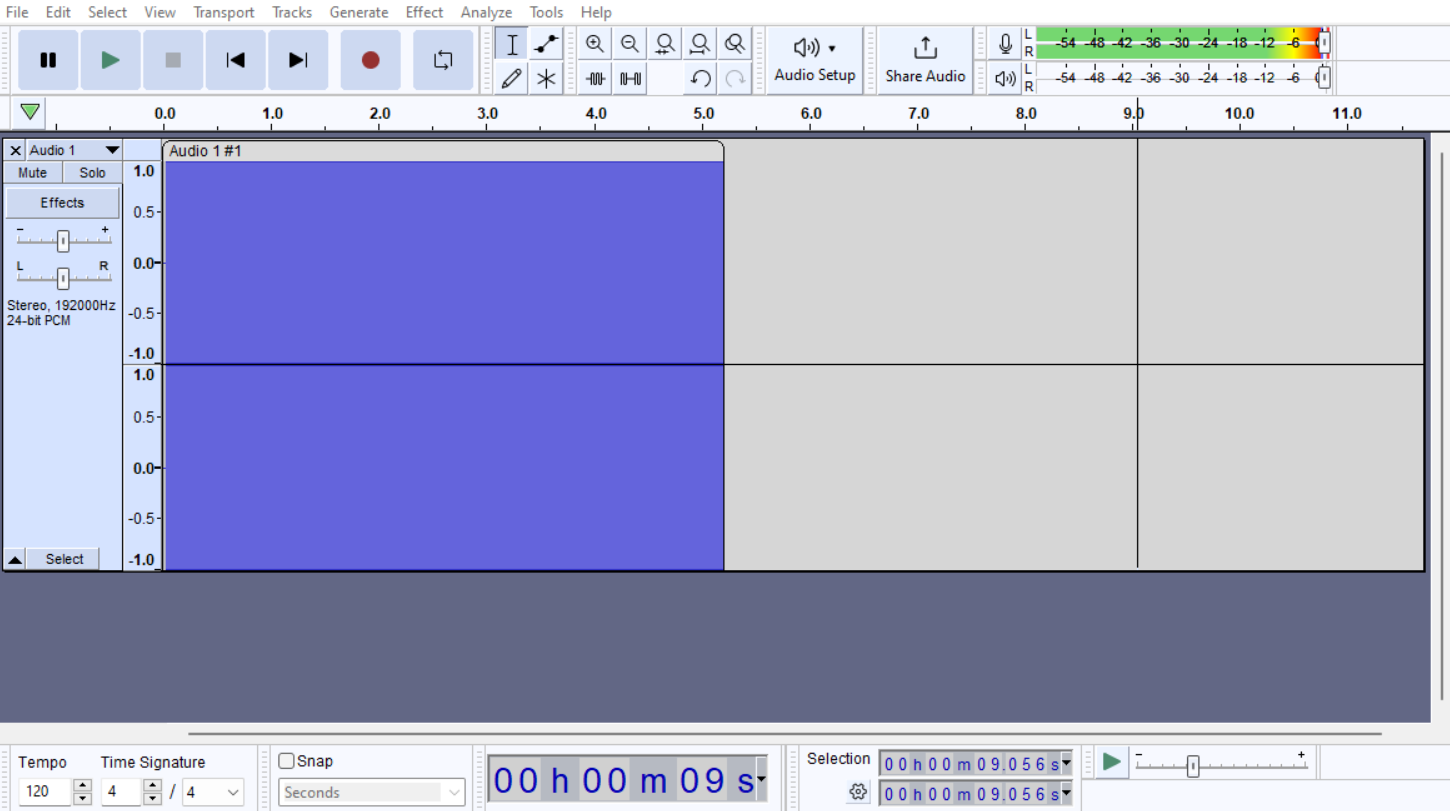Screen dimensions: 1450x811
Task: Skip to end of project
Action: point(298,60)
